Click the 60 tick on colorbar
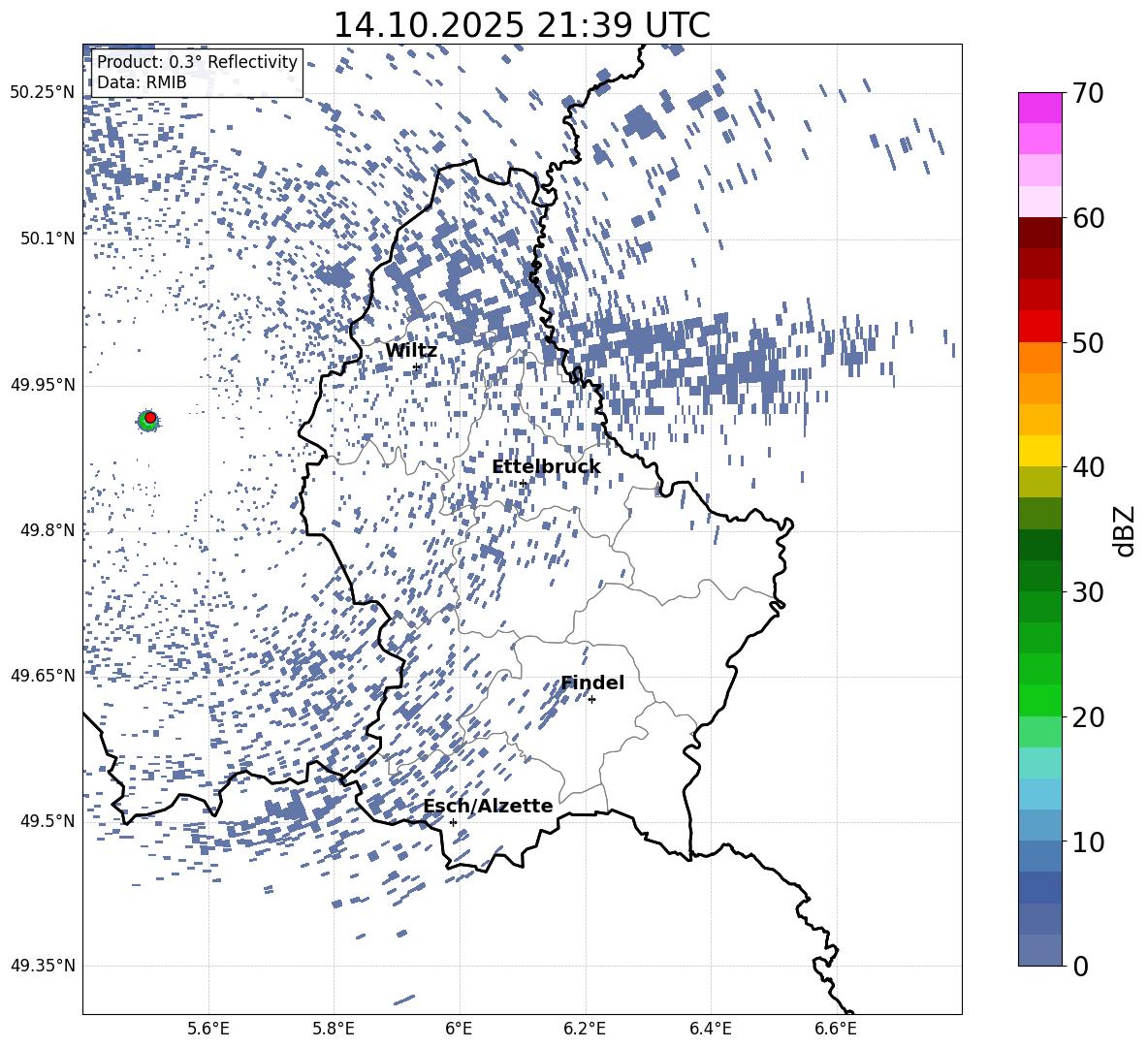1148x1048 pixels. pos(1088,218)
